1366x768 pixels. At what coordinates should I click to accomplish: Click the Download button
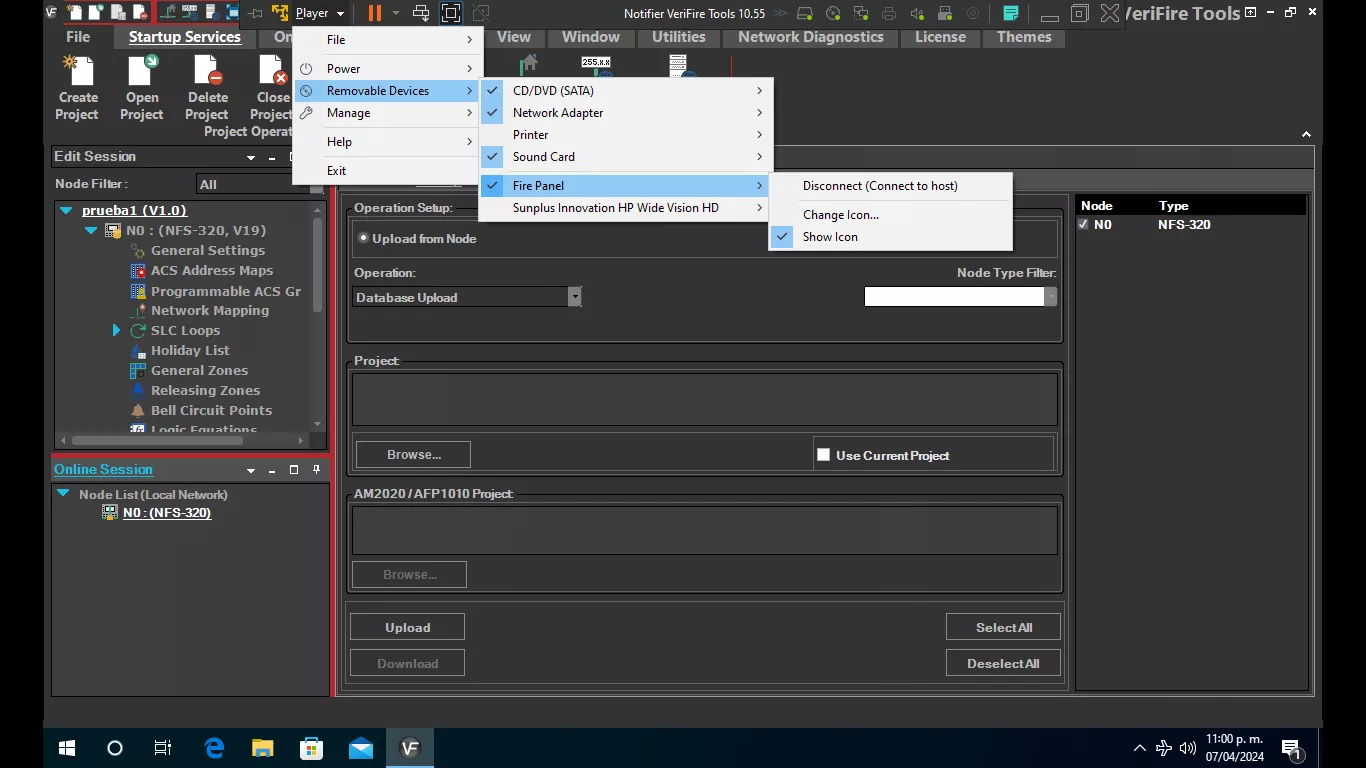407,663
